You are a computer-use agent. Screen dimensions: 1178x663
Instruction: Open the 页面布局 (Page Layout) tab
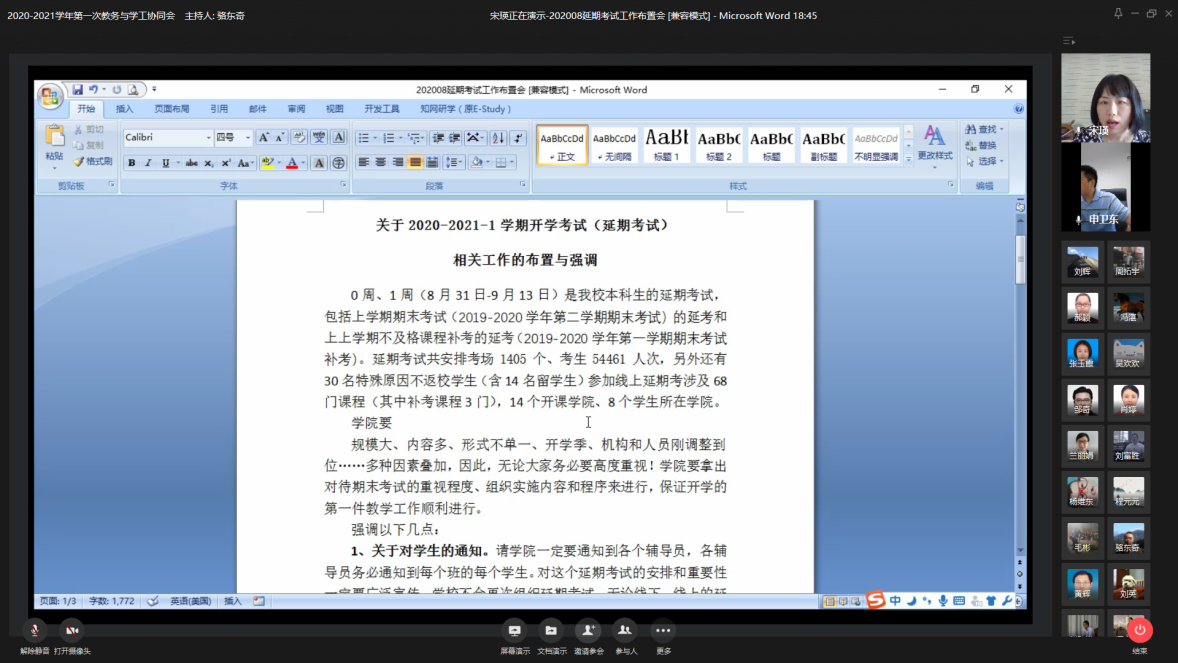pos(171,109)
